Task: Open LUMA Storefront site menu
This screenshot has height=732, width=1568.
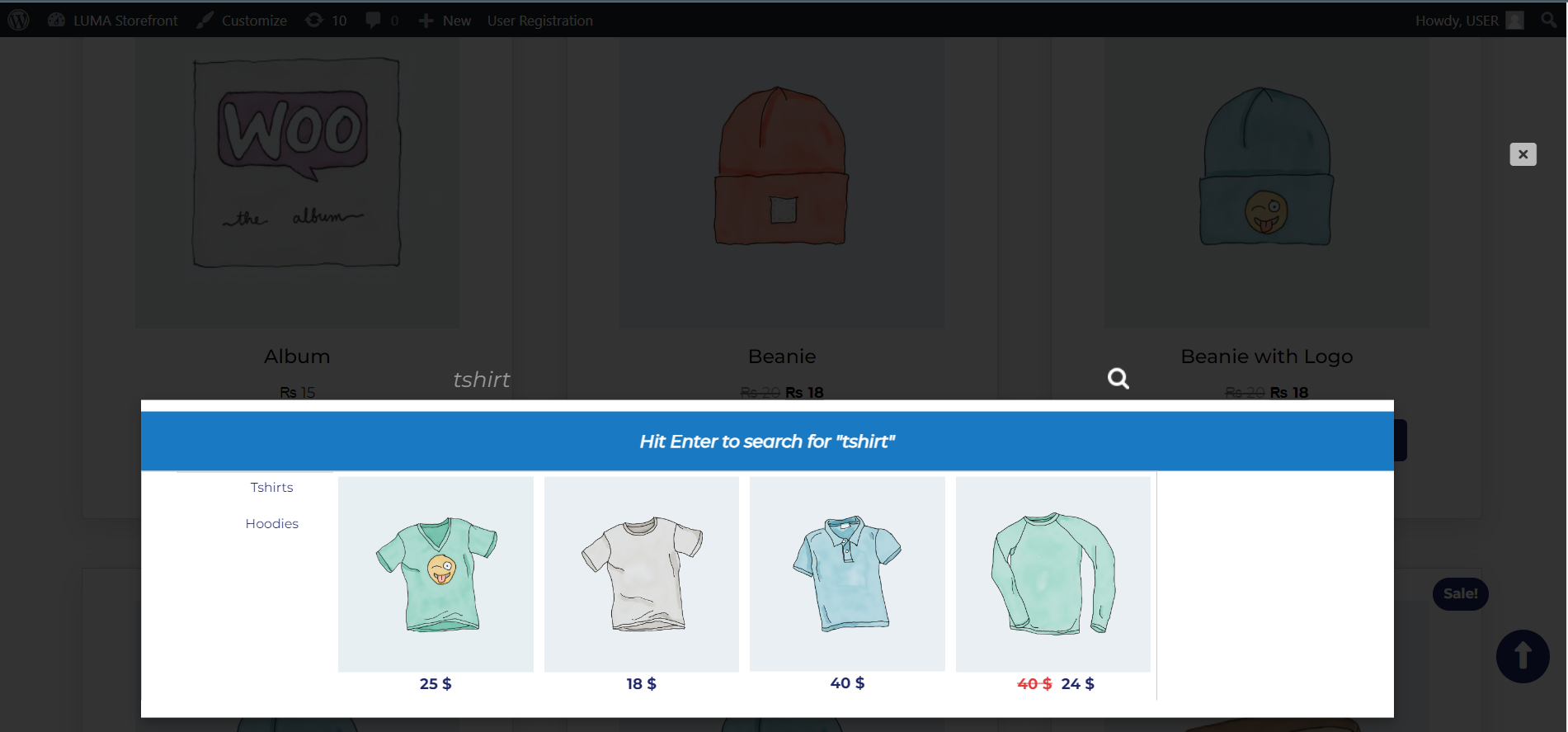Action: tap(113, 21)
